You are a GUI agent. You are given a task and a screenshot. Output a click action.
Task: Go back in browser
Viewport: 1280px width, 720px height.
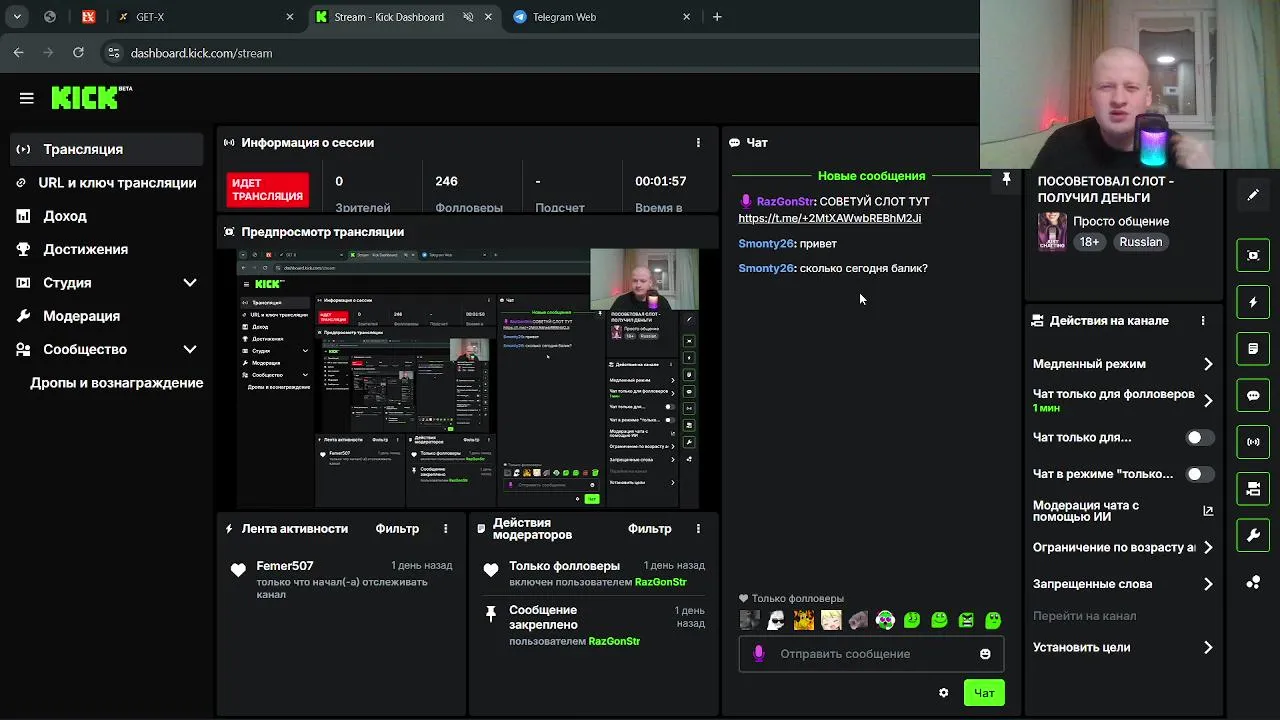pyautogui.click(x=19, y=53)
